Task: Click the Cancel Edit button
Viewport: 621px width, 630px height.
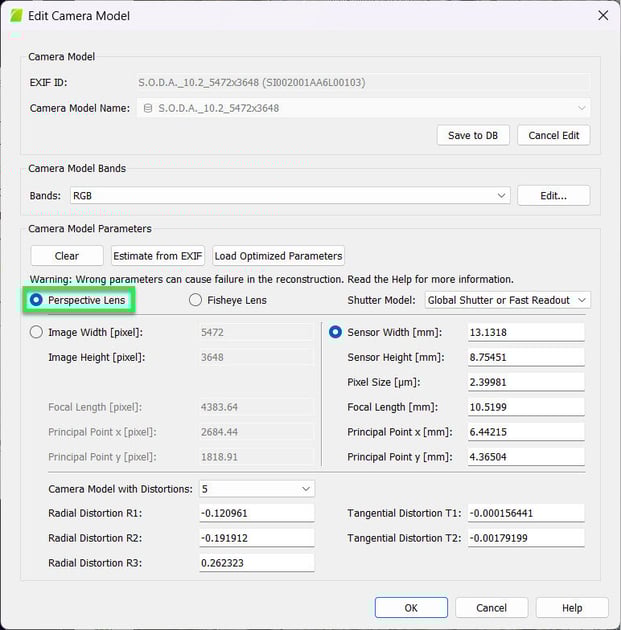Action: (553, 135)
